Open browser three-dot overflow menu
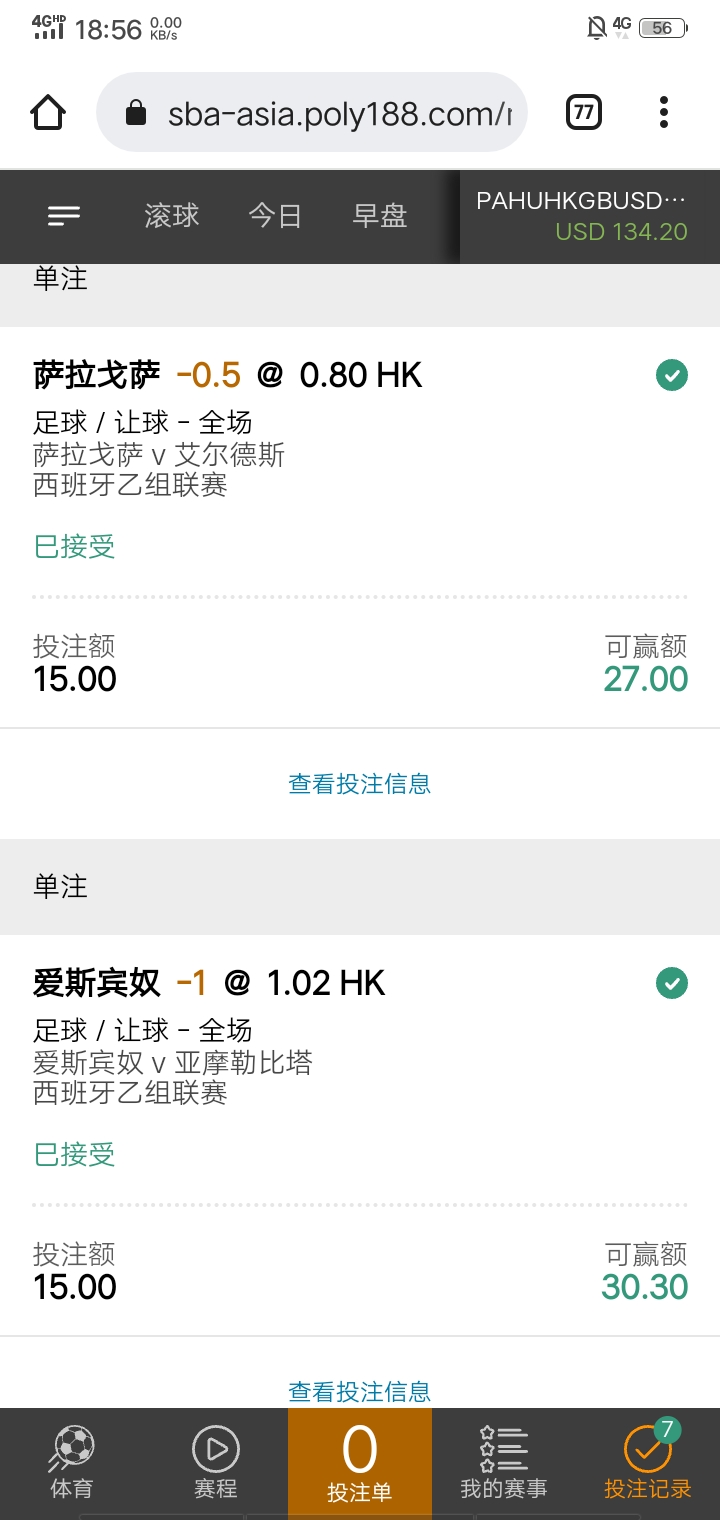 click(664, 113)
